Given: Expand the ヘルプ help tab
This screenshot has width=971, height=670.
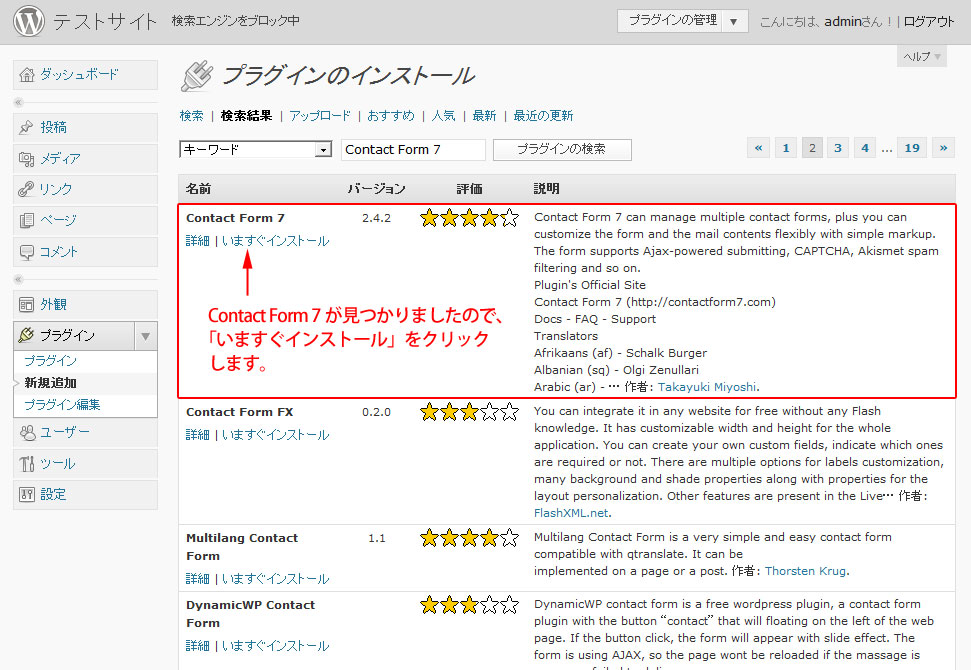Looking at the screenshot, I should (921, 56).
